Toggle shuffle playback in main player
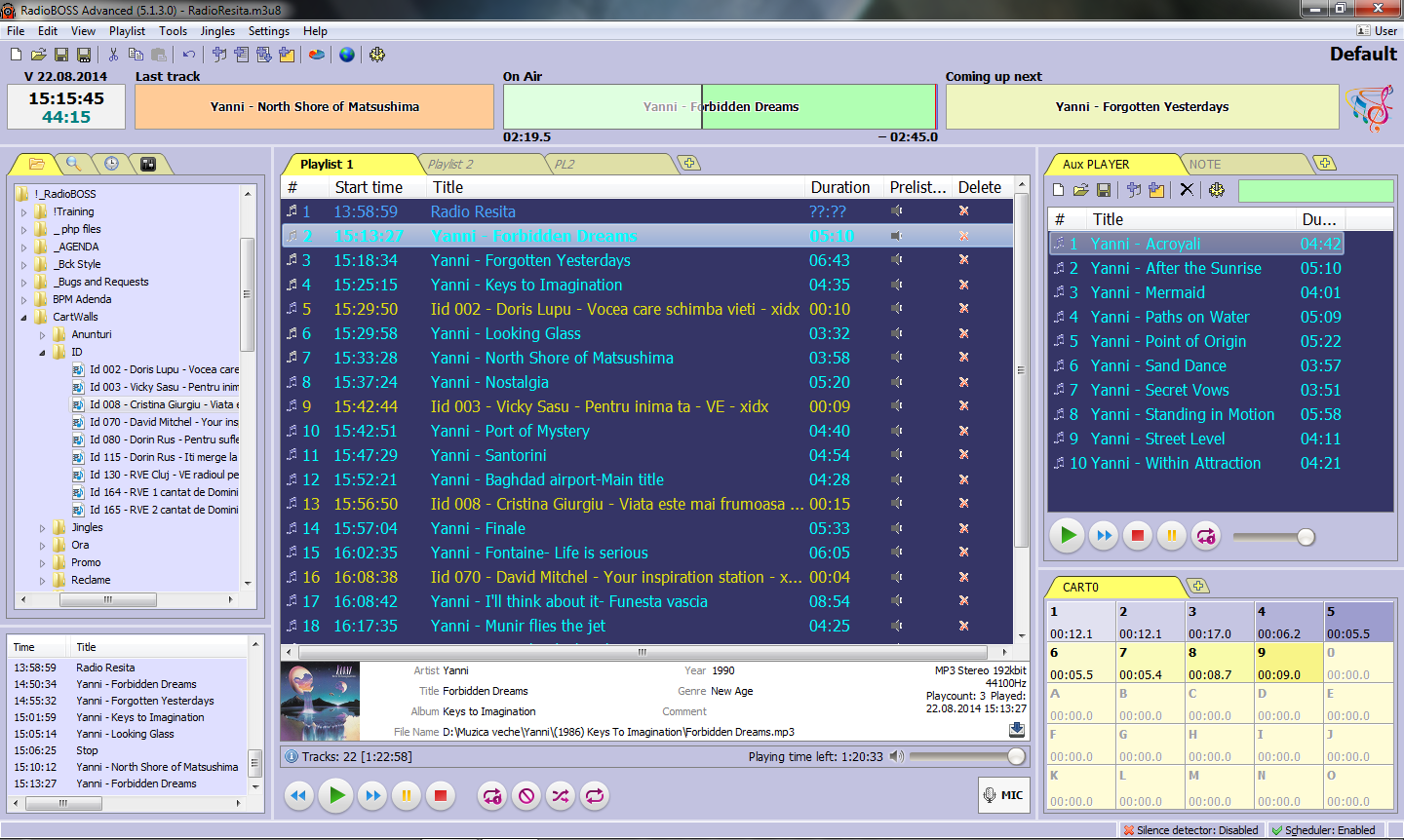 [x=561, y=796]
